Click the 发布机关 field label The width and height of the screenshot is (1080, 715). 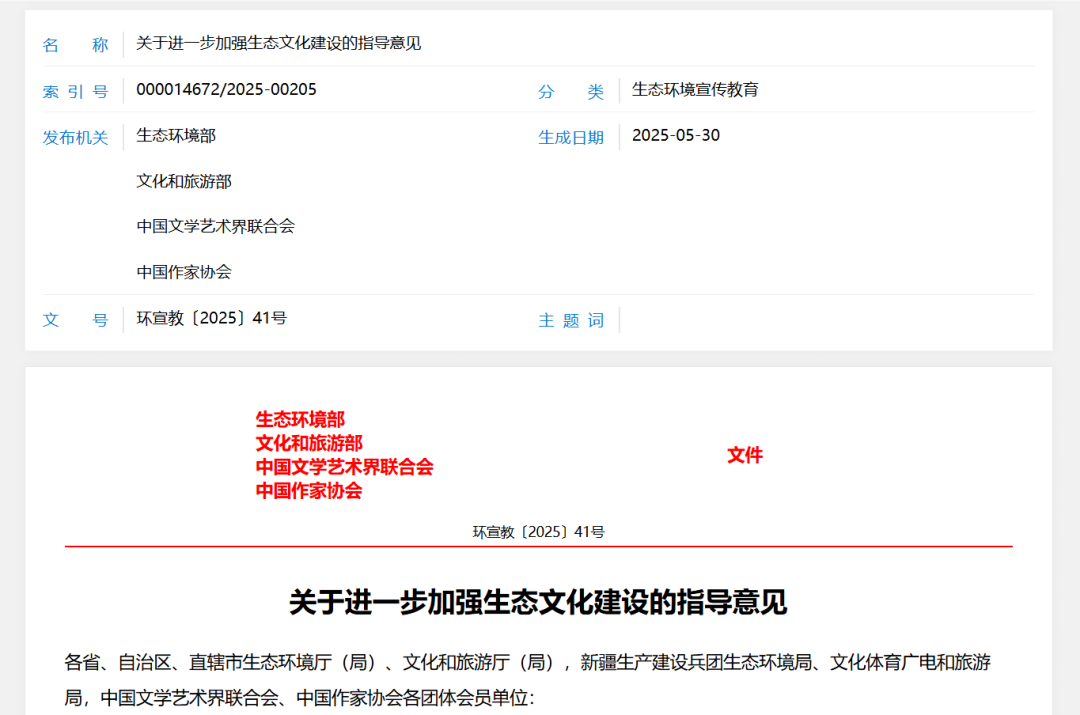click(75, 138)
